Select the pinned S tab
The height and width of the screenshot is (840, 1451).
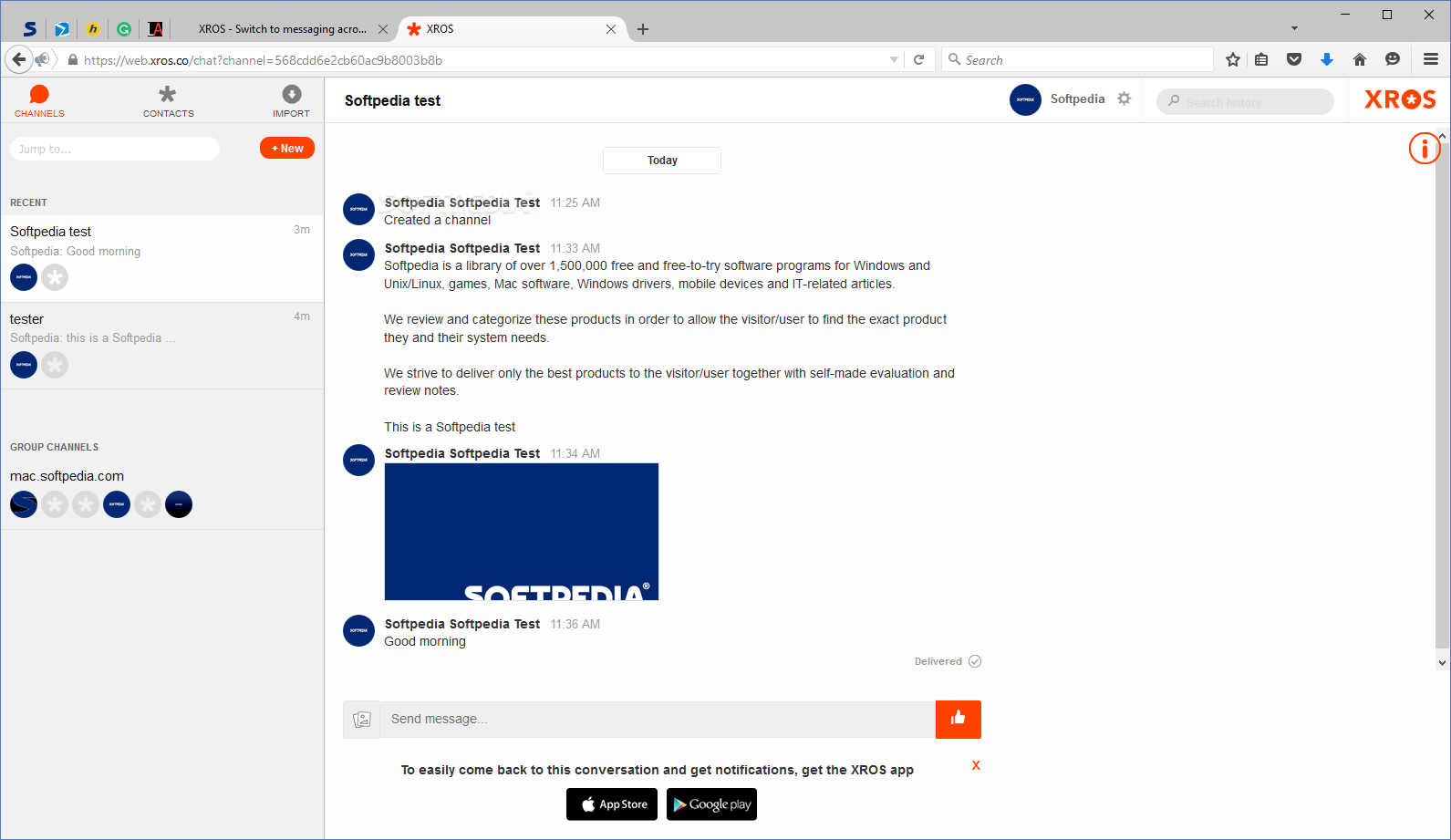30,29
